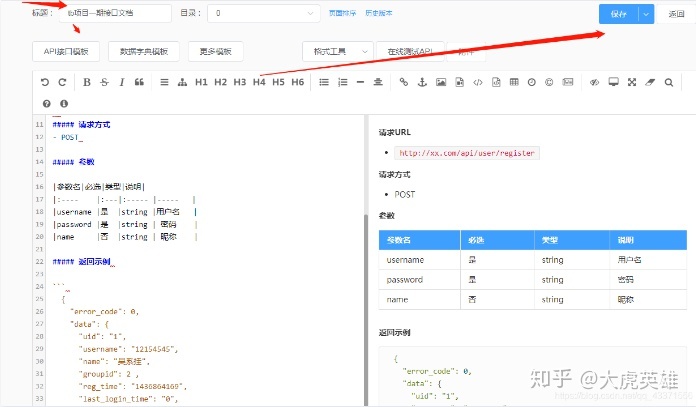Image resolution: width=696 pixels, height=407 pixels.
Task: Click the 返回 back button
Action: tap(676, 14)
